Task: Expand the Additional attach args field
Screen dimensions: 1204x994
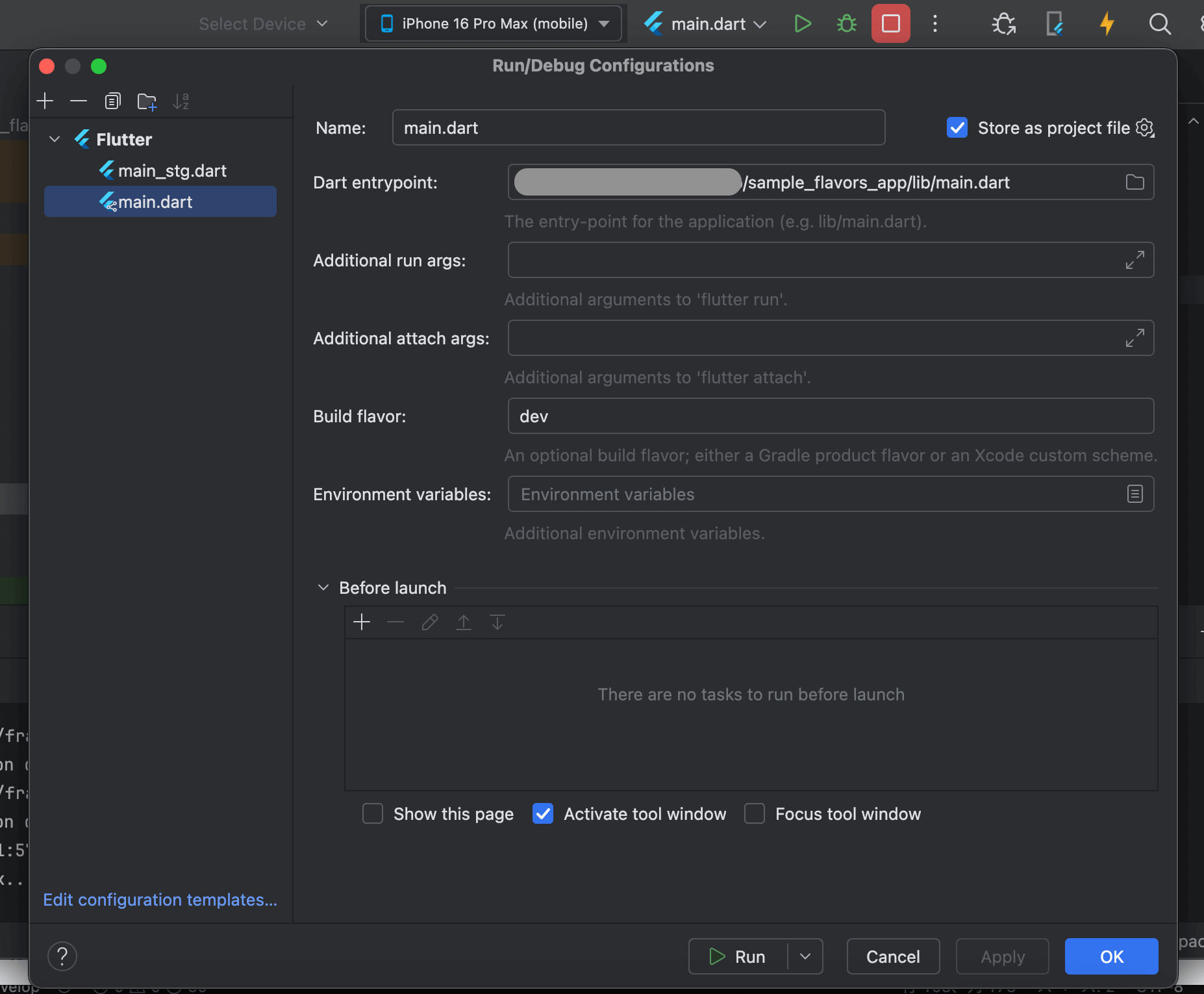Action: coord(1135,338)
